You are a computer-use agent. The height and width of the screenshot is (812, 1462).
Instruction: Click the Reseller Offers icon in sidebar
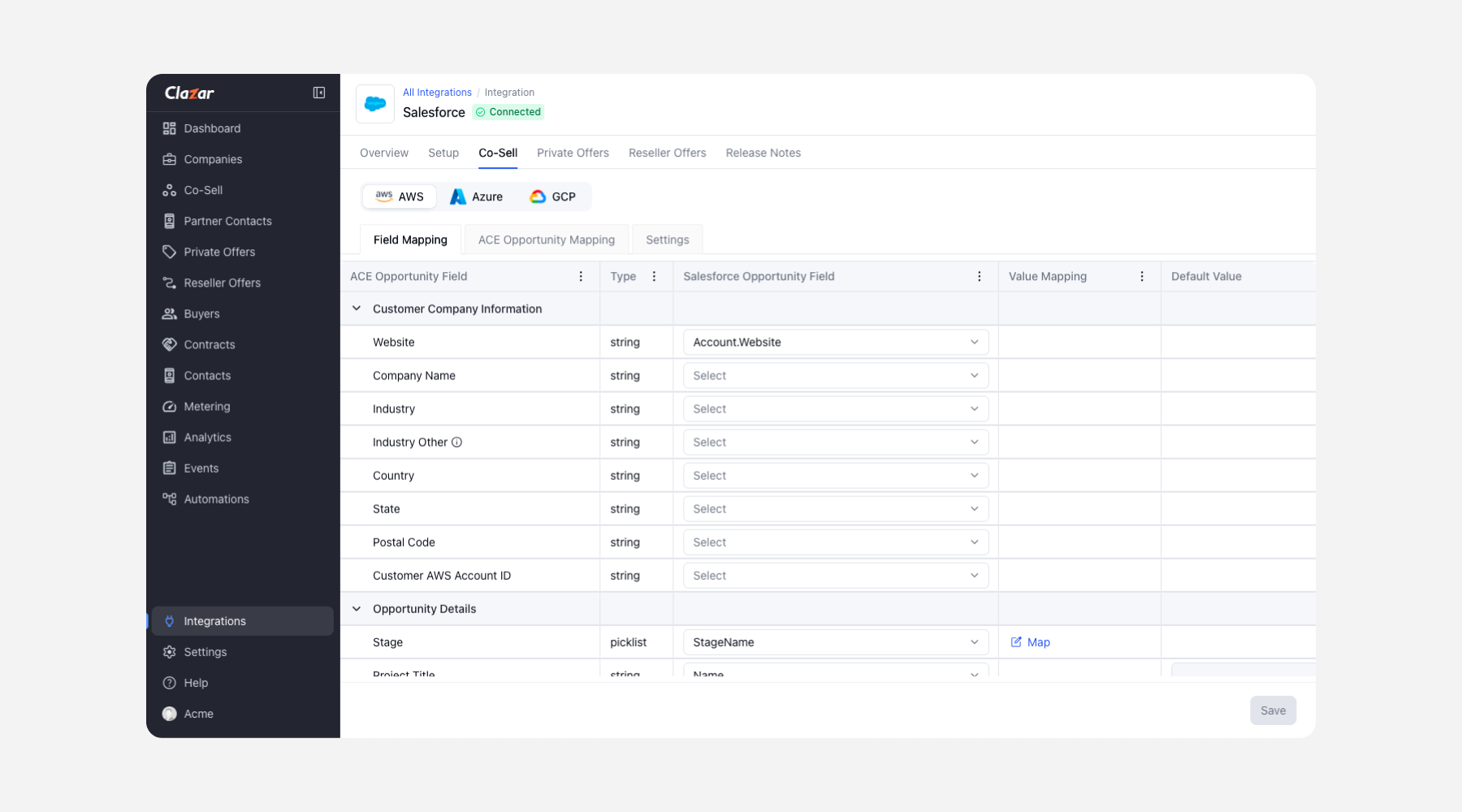(169, 283)
